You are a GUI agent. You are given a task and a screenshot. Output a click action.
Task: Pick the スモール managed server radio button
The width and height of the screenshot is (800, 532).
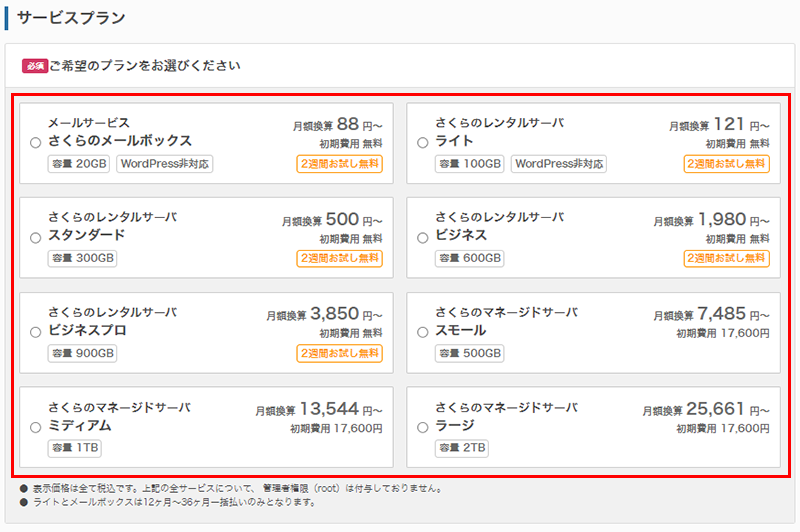[422, 332]
